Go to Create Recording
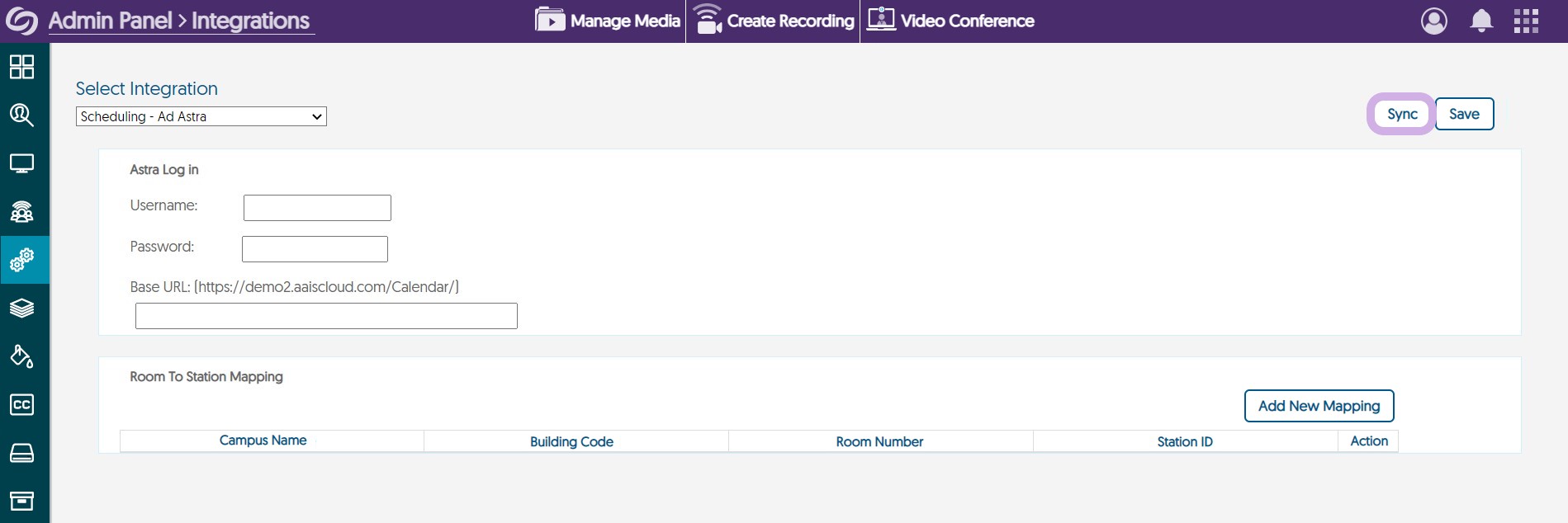The height and width of the screenshot is (523, 1568). (x=774, y=21)
